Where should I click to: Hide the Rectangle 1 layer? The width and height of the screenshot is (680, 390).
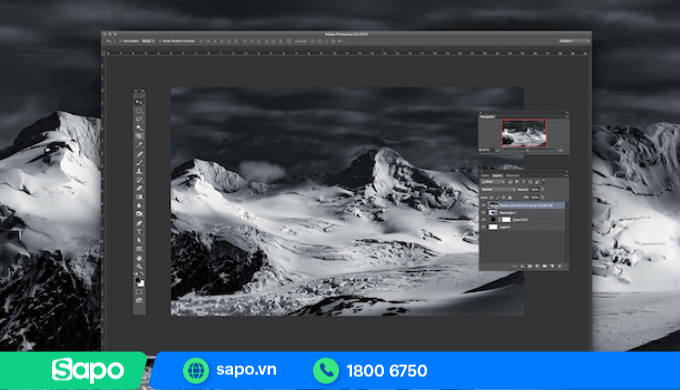(484, 213)
